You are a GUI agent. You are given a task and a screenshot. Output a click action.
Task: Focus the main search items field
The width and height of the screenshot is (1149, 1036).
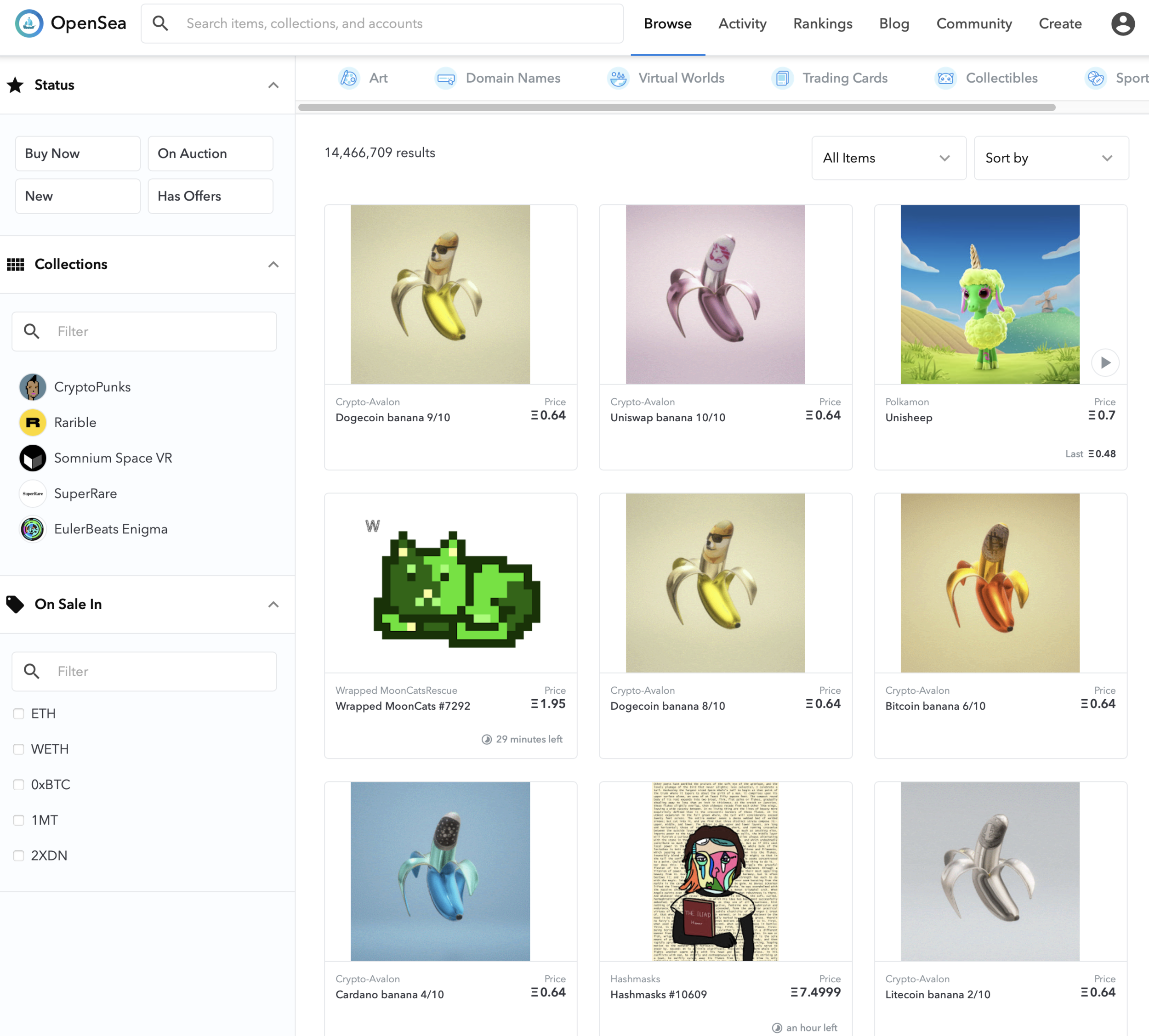[x=382, y=23]
